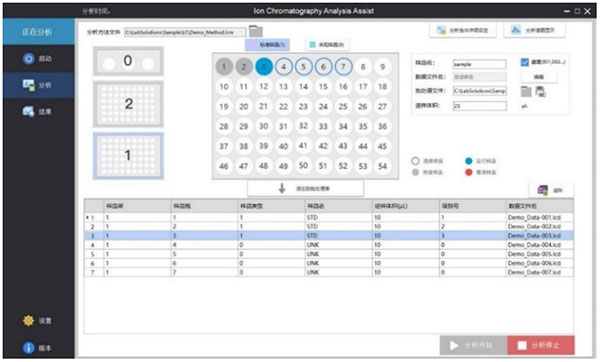The height and width of the screenshot is (362, 600).
Task: Select row 5 in the batch table
Action: click(x=329, y=254)
